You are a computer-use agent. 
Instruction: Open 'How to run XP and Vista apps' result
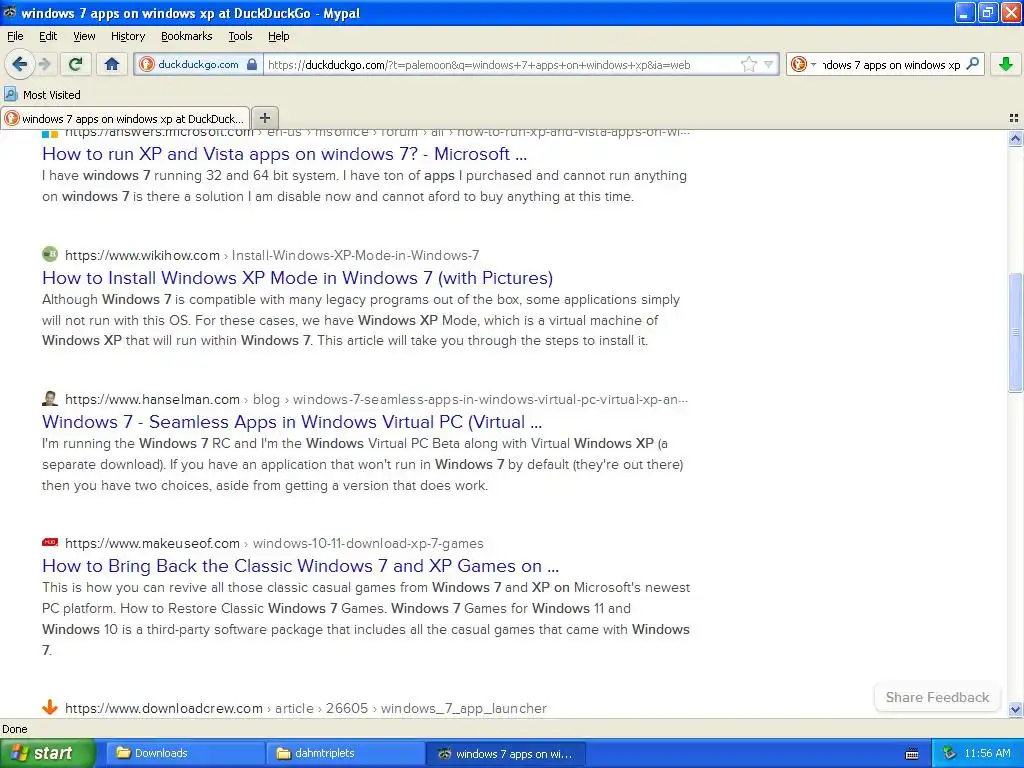(284, 153)
